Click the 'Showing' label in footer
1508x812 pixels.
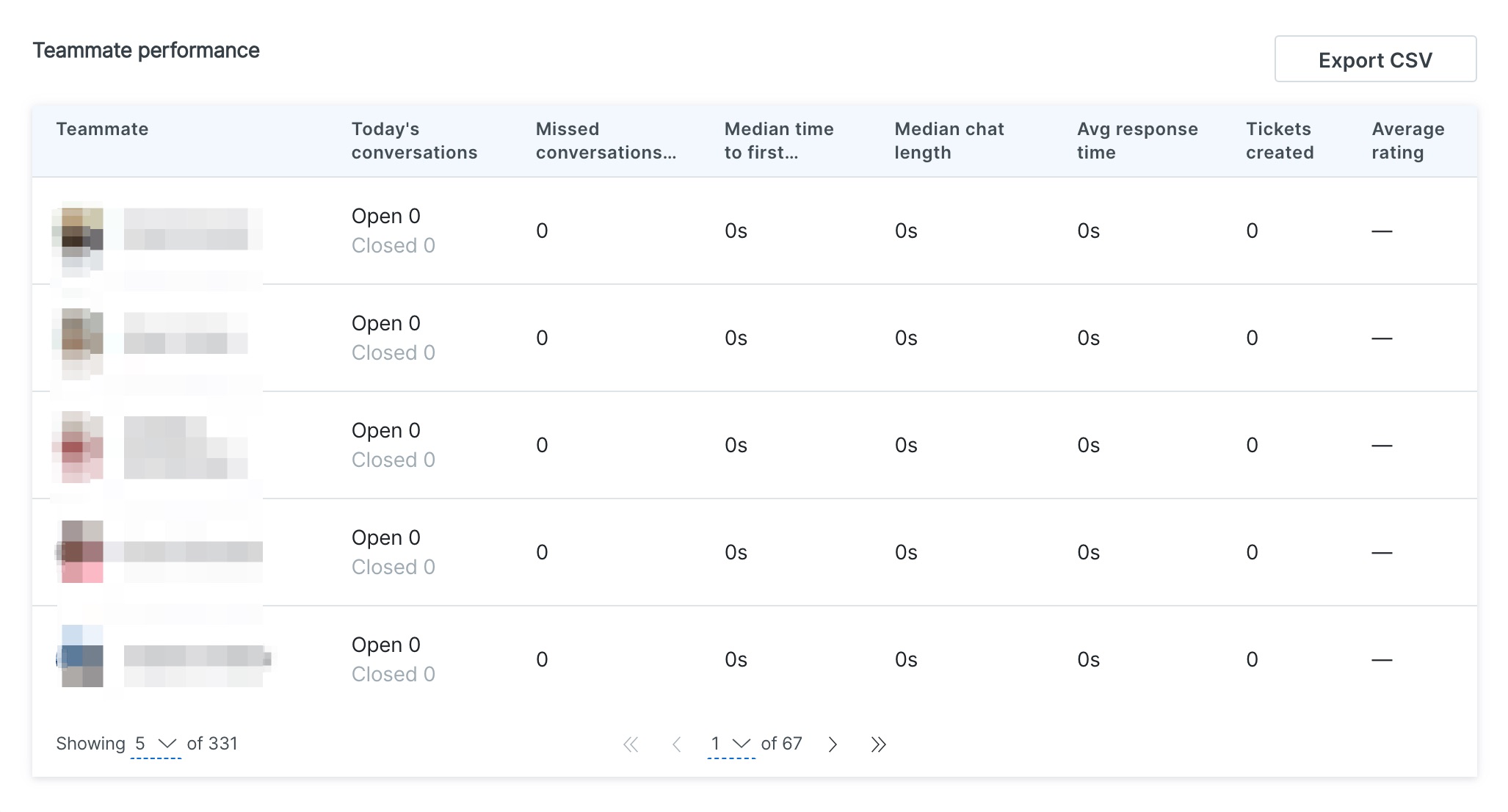90,744
